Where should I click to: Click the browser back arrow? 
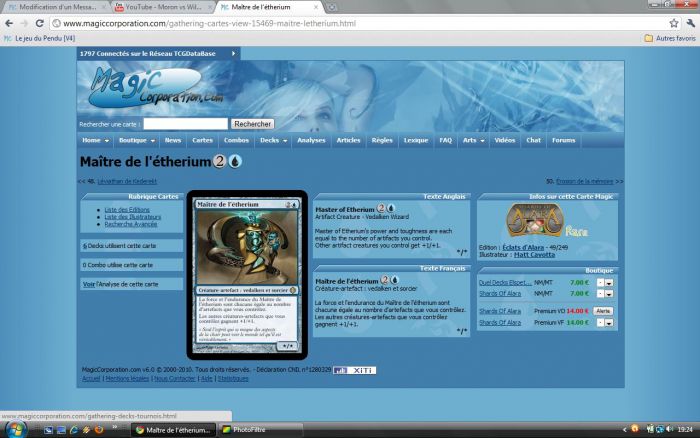[x=9, y=23]
